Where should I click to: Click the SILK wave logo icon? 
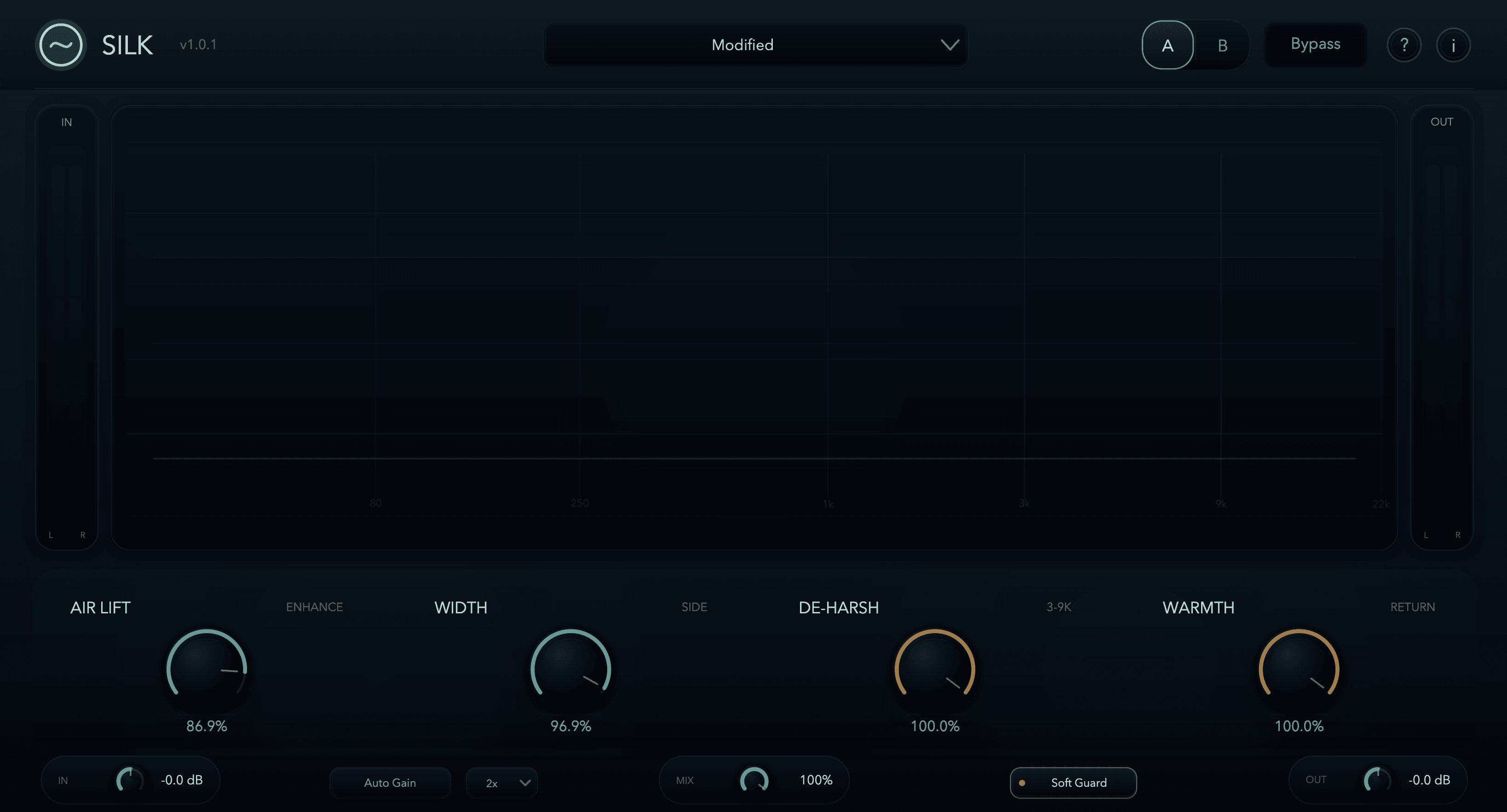(x=61, y=45)
